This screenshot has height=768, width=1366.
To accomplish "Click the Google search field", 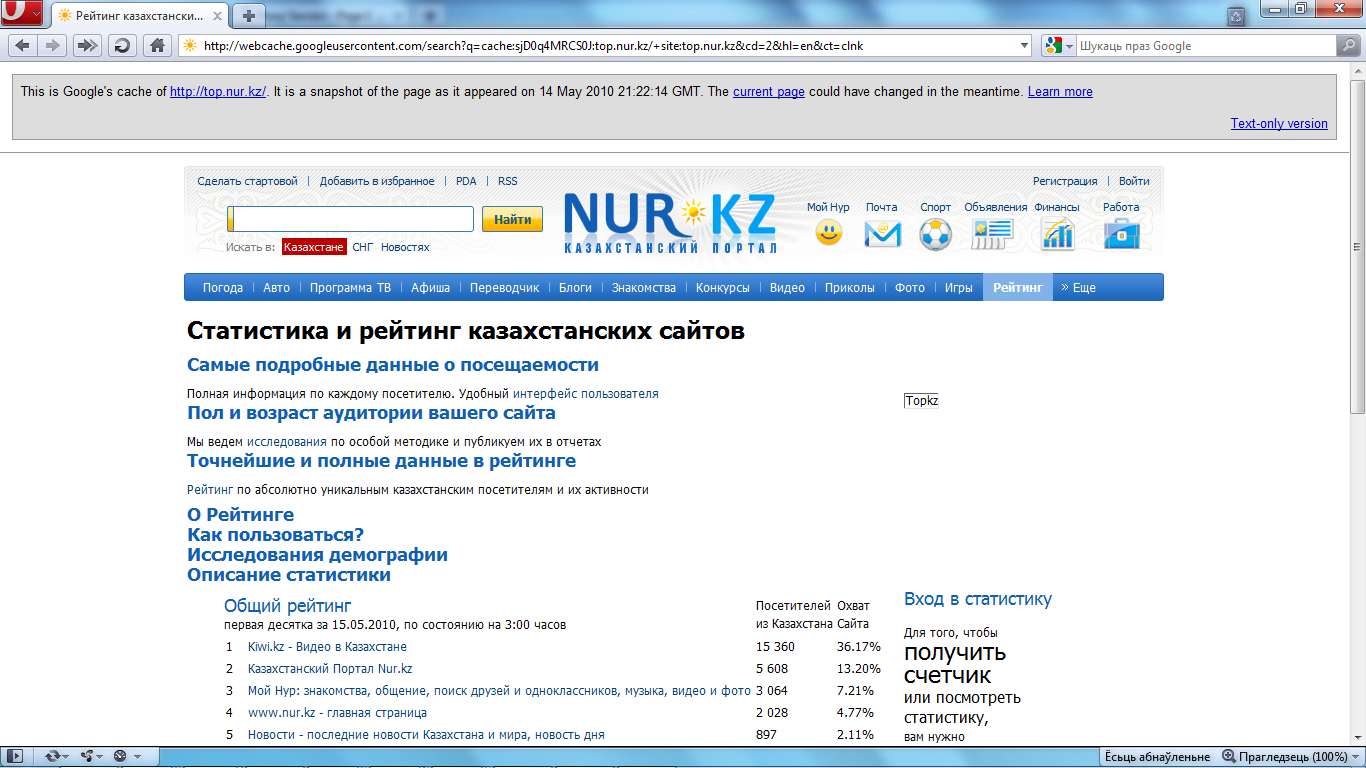I will click(x=1205, y=46).
